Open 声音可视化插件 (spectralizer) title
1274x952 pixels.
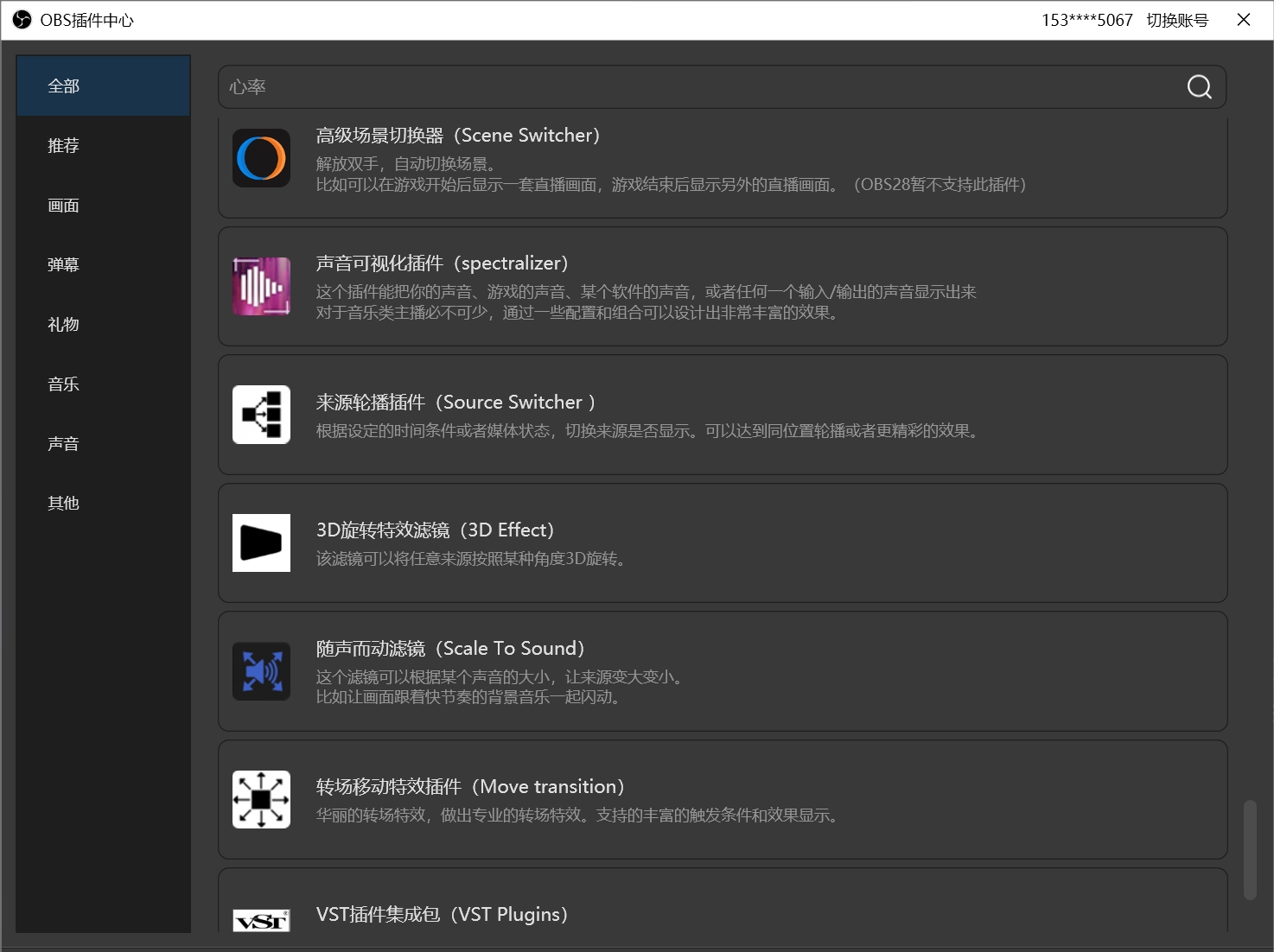tap(442, 263)
